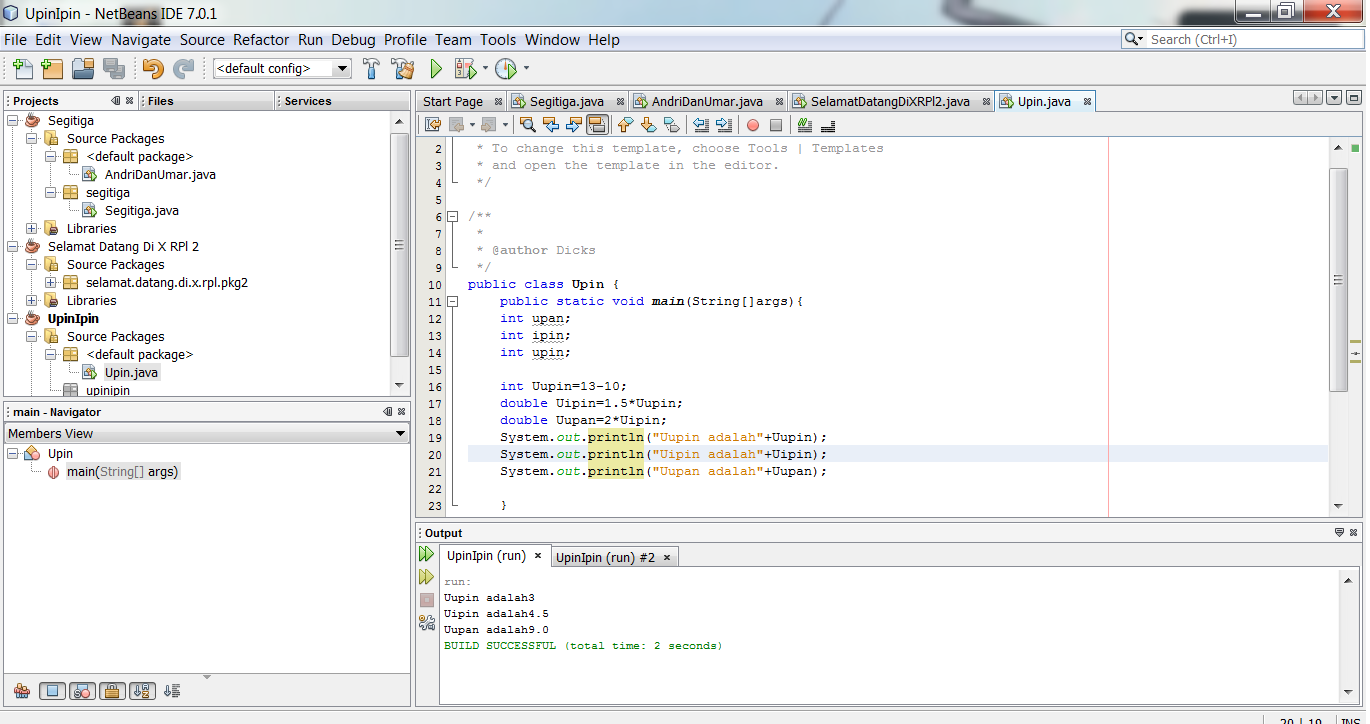Image resolution: width=1370 pixels, height=724 pixels.
Task: Select main(String[] args) in the Navigator
Action: click(123, 471)
